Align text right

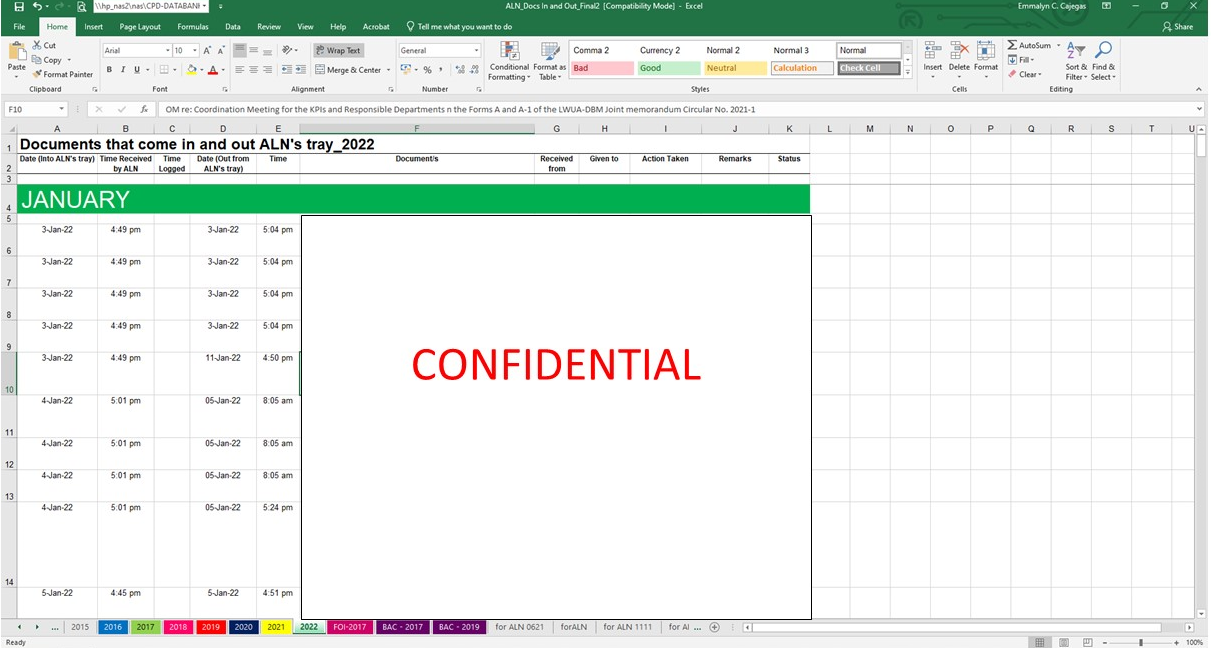[267, 70]
